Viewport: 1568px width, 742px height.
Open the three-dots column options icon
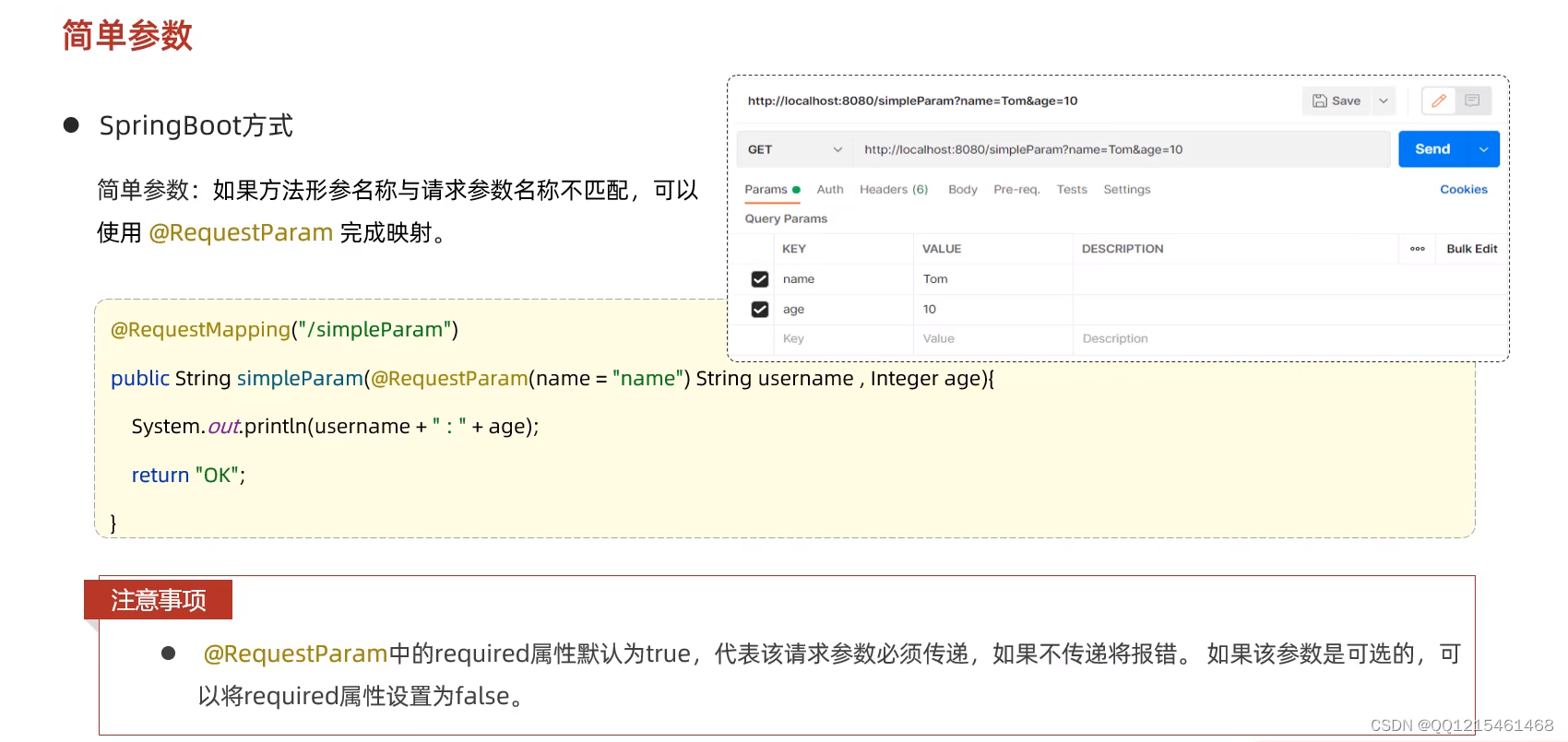(1418, 249)
